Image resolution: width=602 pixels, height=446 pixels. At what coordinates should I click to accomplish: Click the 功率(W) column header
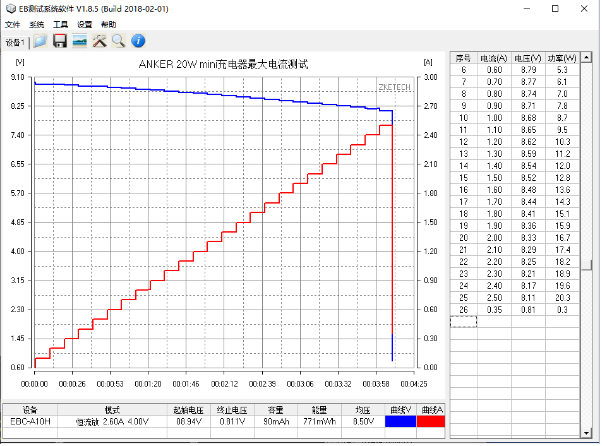tap(562, 58)
